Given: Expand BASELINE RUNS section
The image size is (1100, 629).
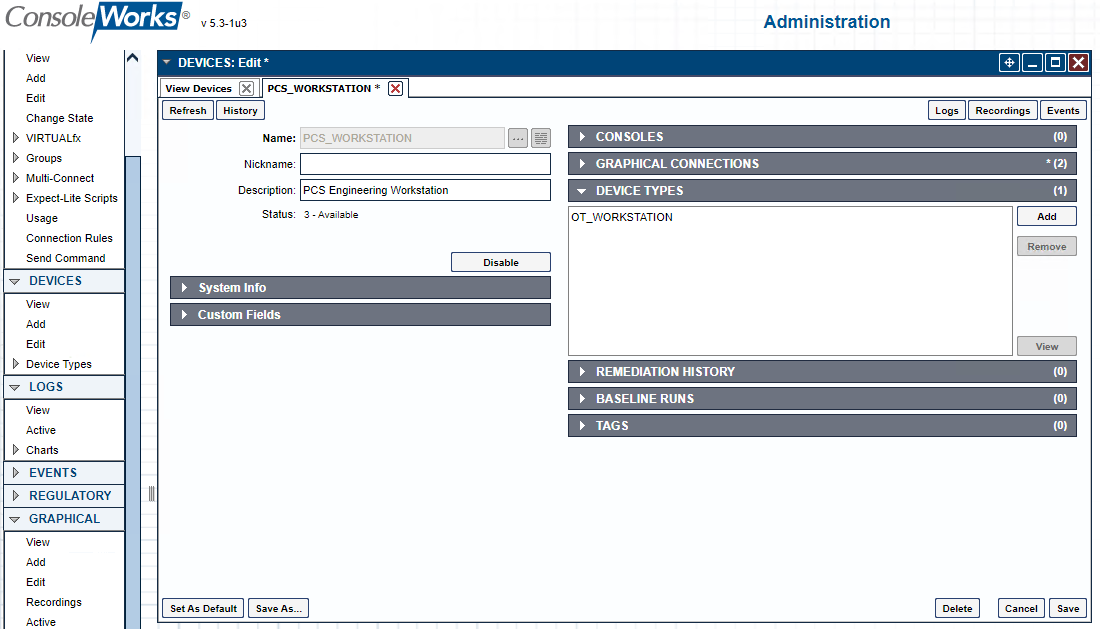Looking at the screenshot, I should (582, 398).
